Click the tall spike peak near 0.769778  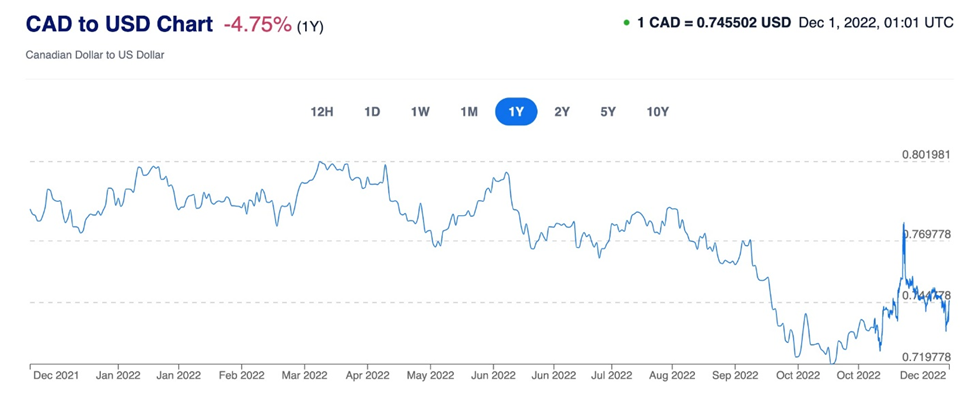coord(903,223)
